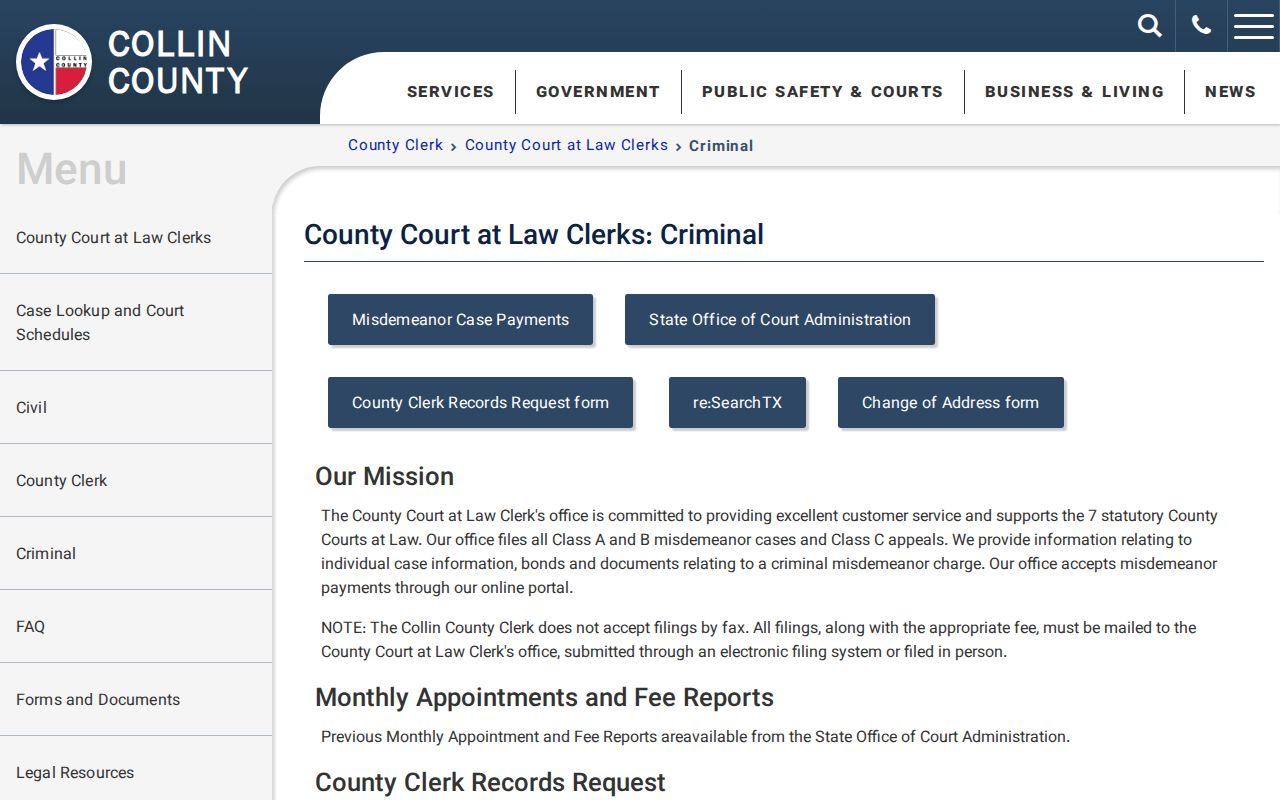Open the Business & Living menu
Image resolution: width=1280 pixels, height=800 pixels.
click(1074, 91)
